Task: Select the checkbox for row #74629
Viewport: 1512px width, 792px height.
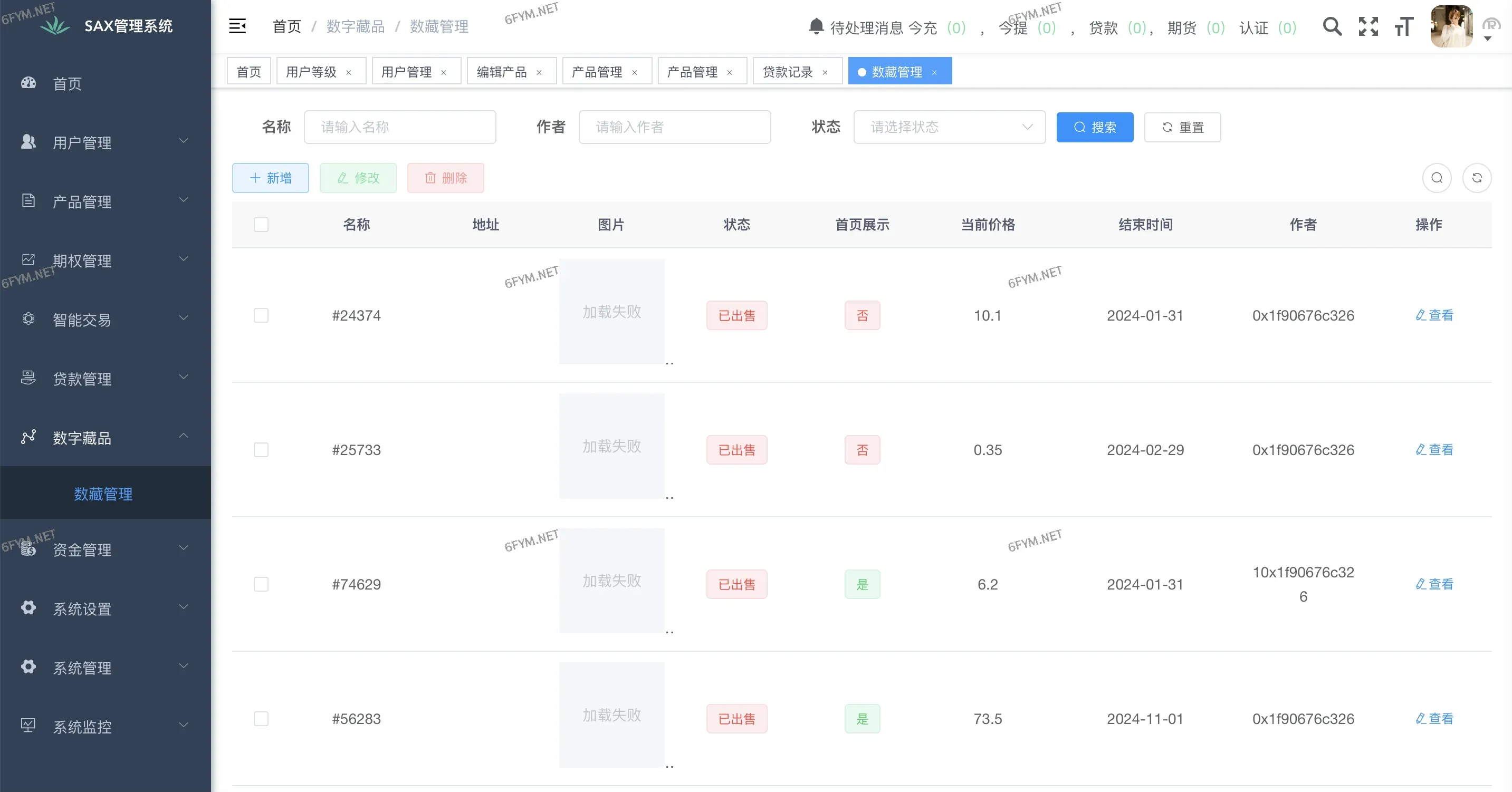Action: [x=261, y=584]
